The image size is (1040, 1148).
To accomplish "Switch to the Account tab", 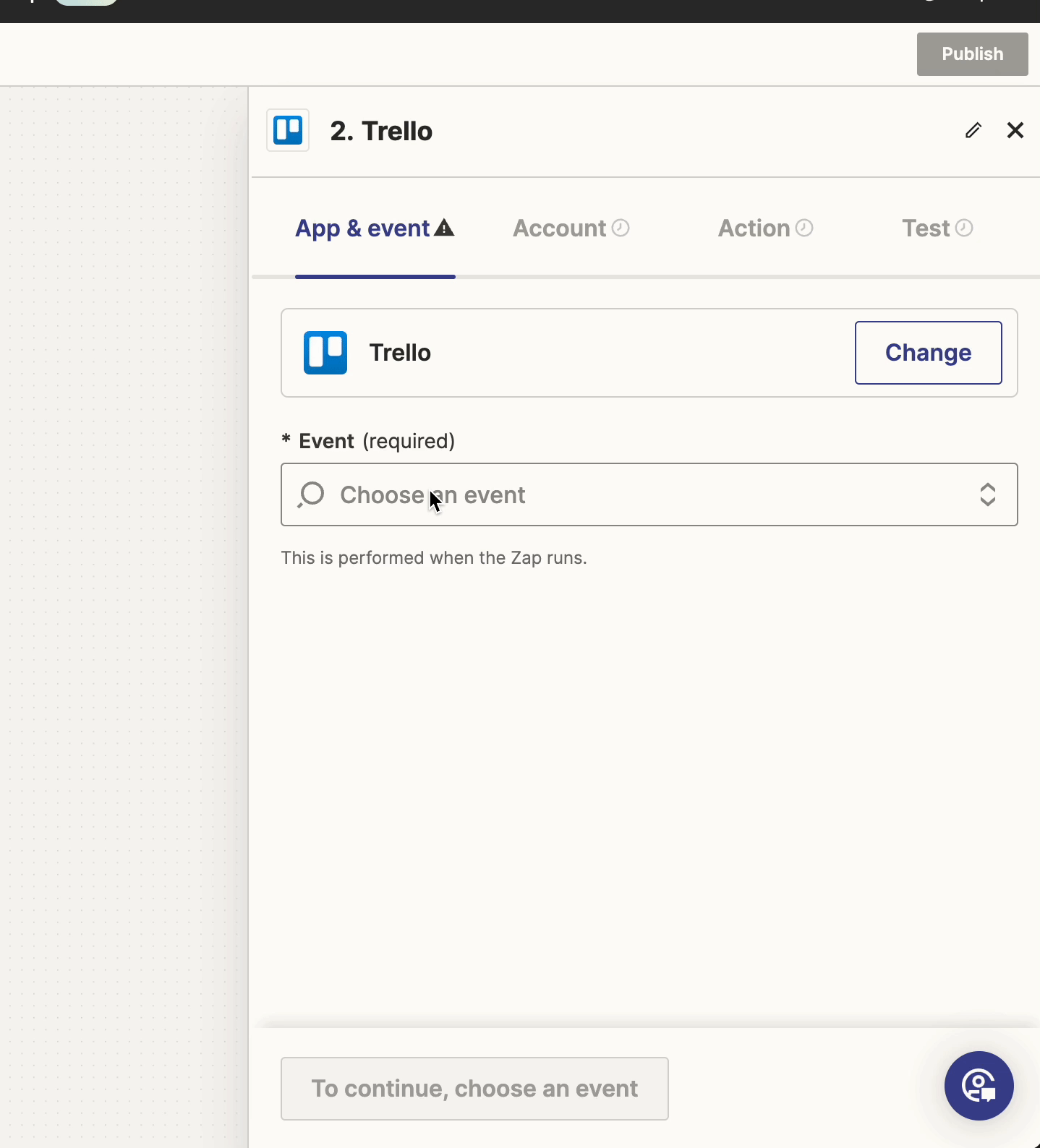I will [571, 228].
